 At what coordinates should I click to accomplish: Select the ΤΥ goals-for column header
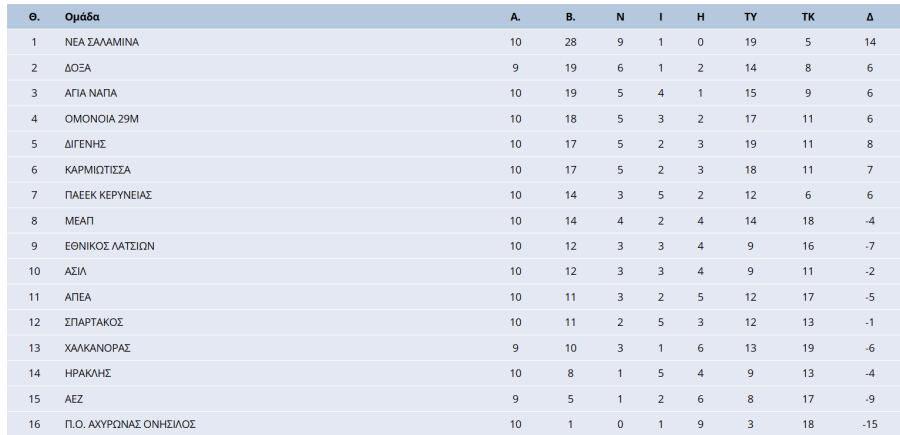pyautogui.click(x=750, y=17)
